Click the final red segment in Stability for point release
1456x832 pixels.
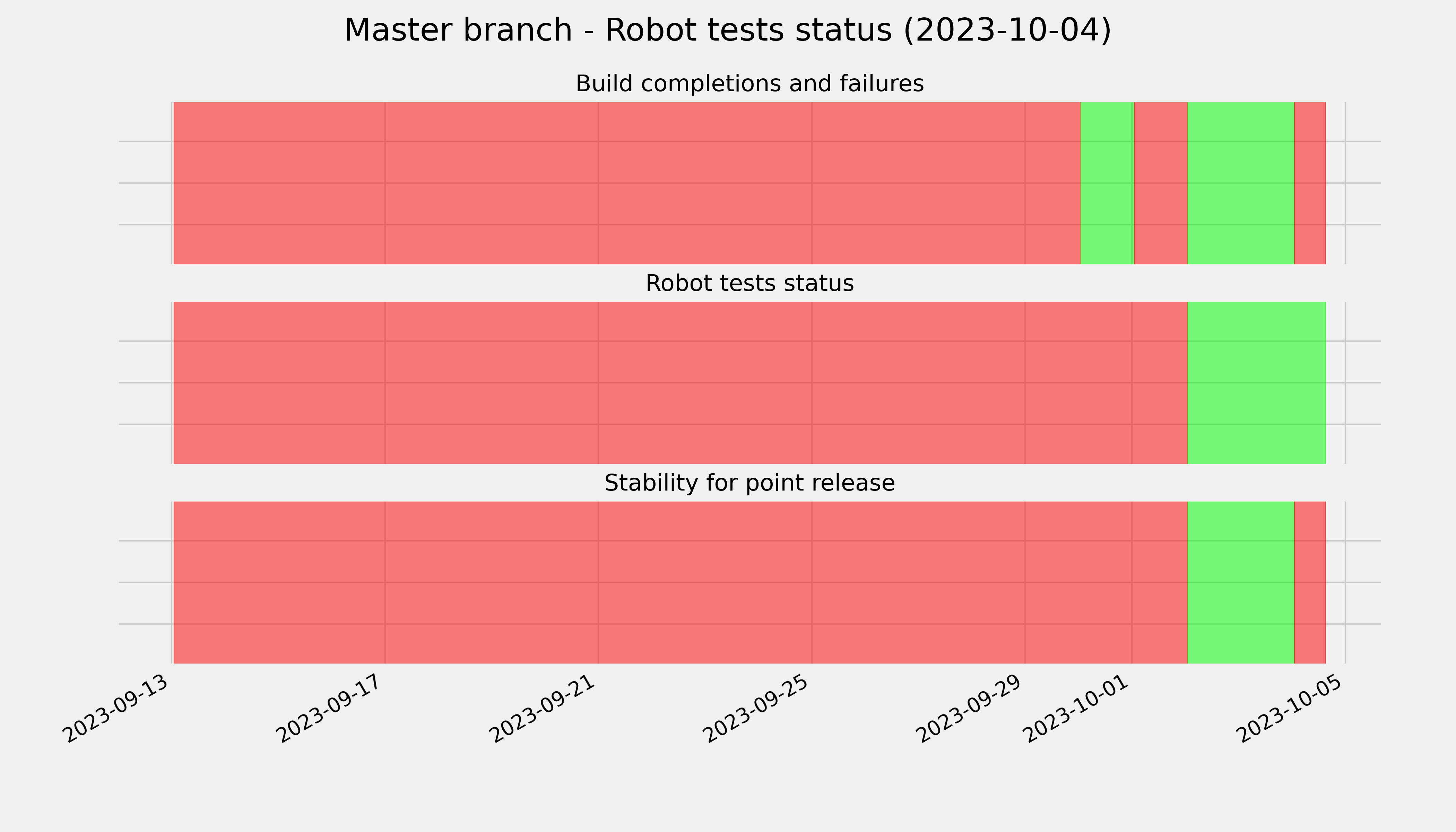(1310, 582)
